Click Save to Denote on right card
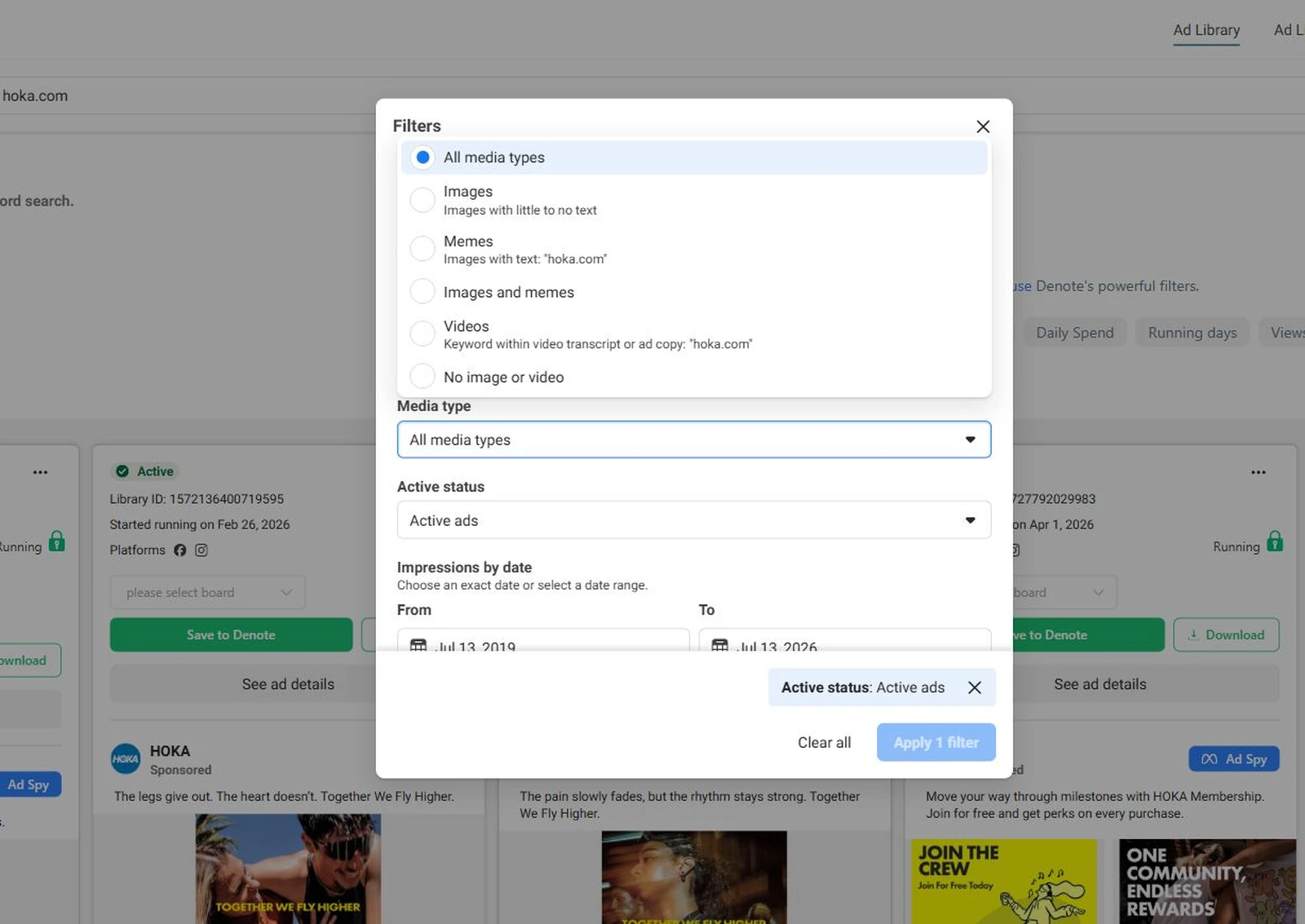 pos(1087,634)
